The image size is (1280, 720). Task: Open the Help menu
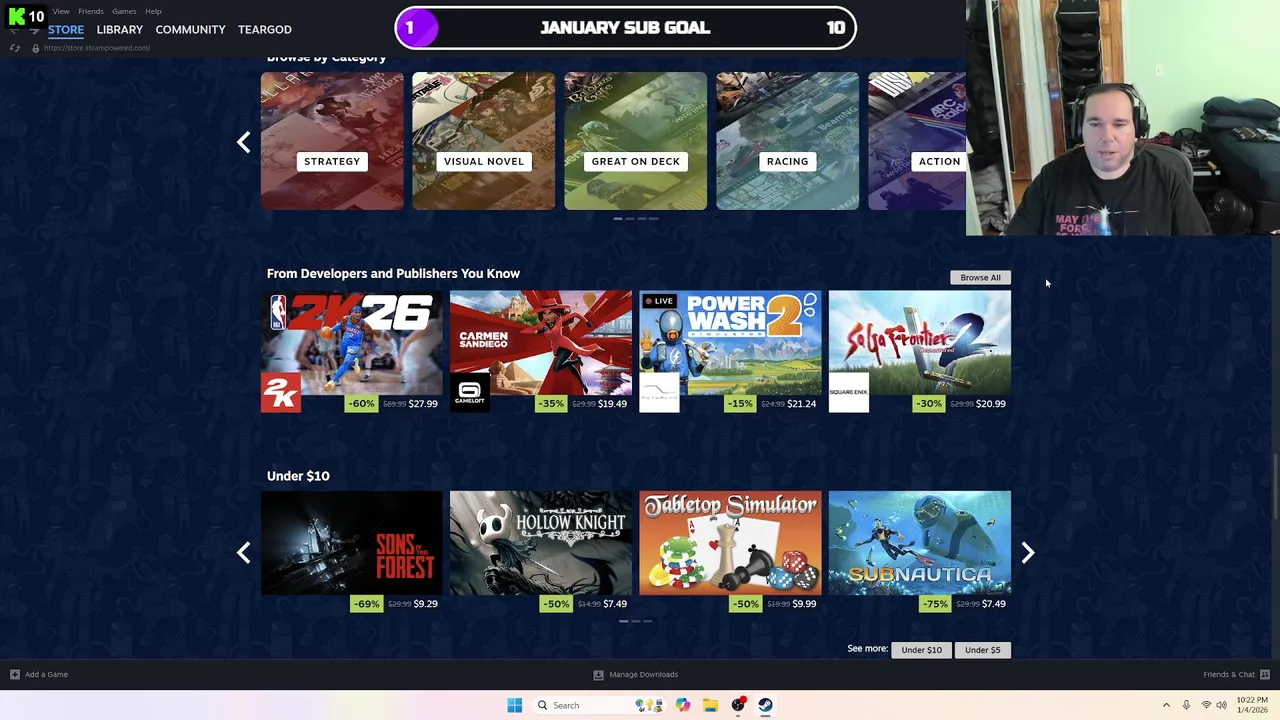click(x=153, y=11)
